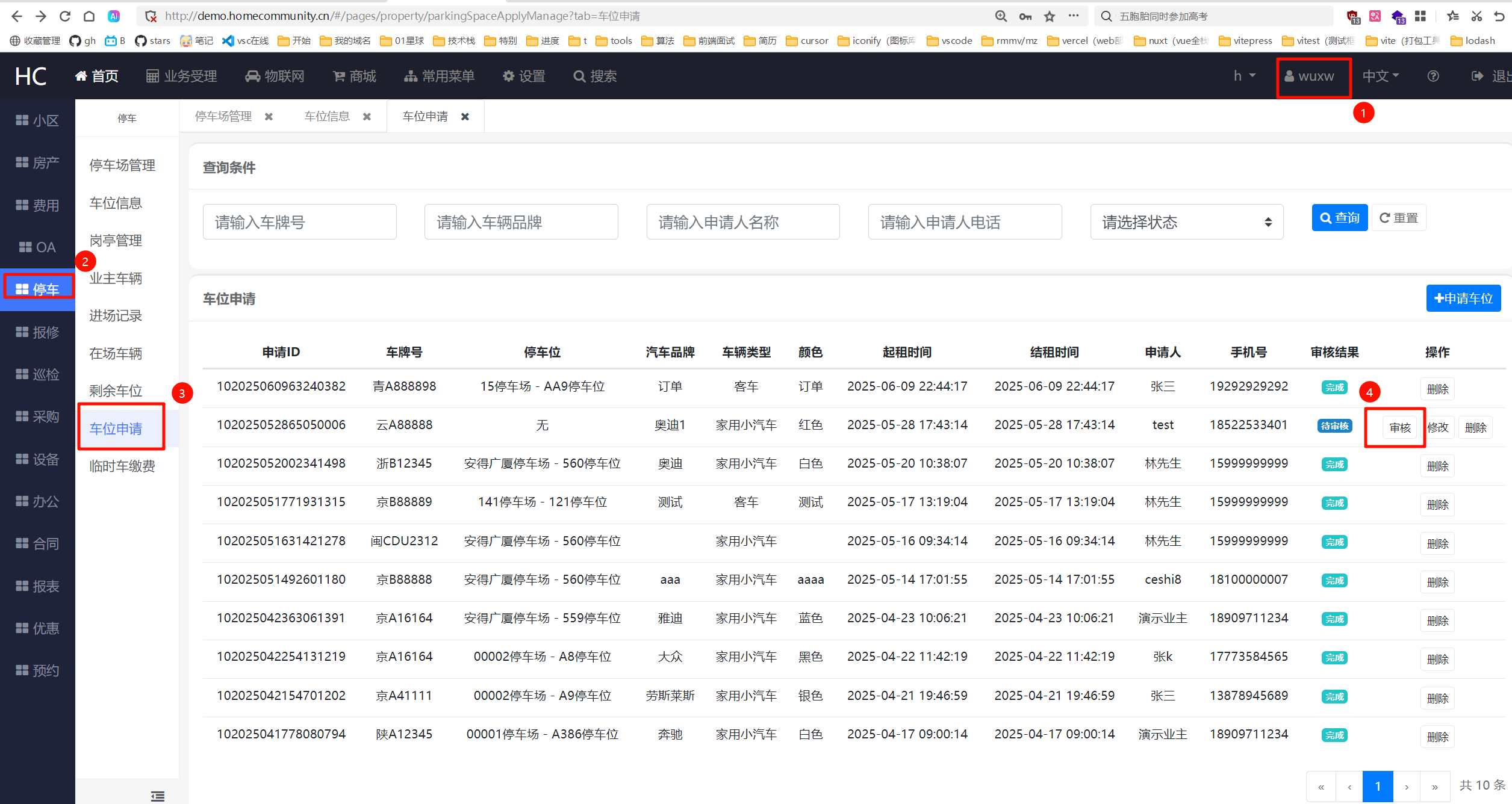Open vsc在线 bookmark
1512x804 pixels.
point(245,41)
